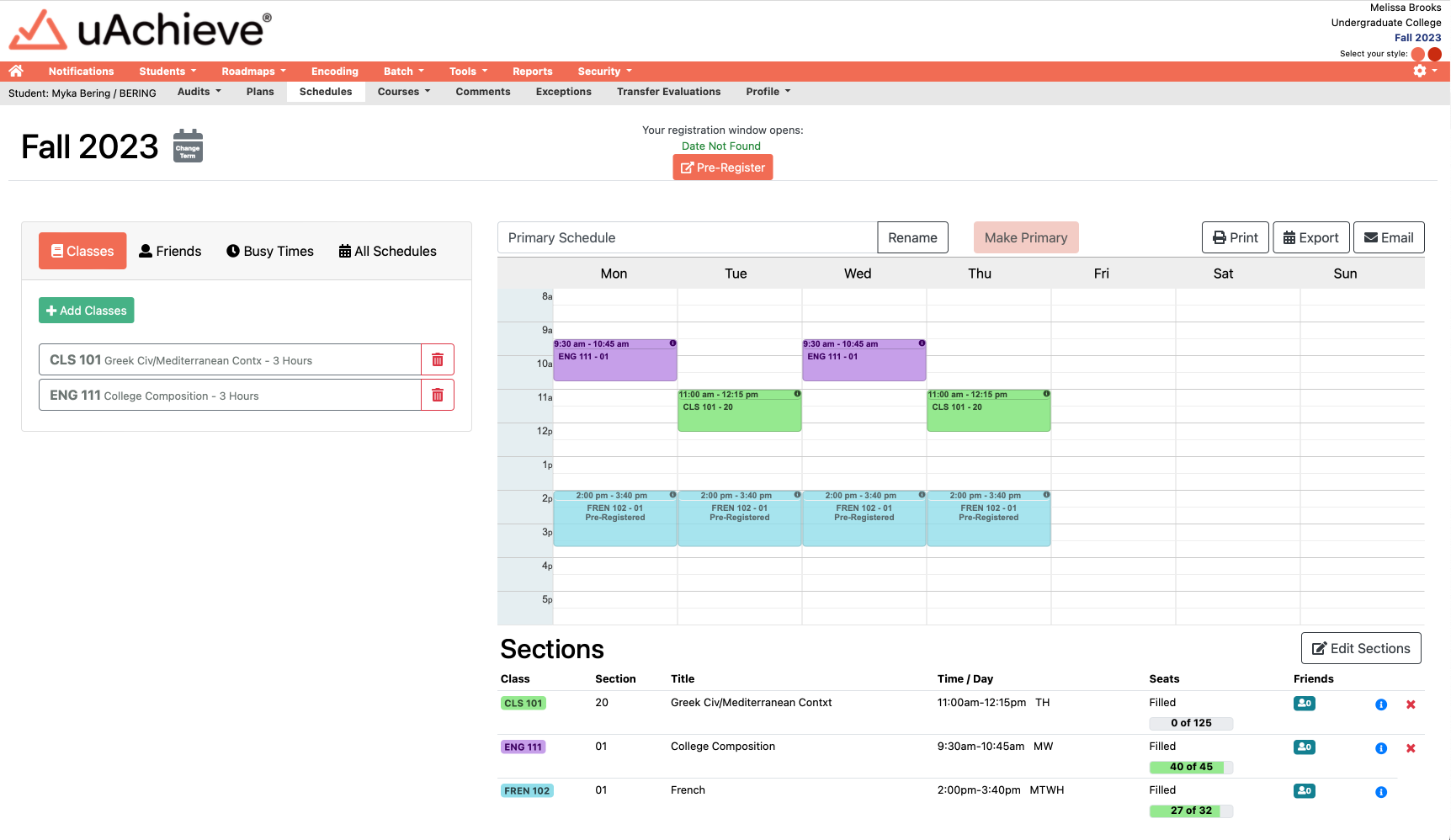Click the Change Term calendar icon
The image size is (1451, 840).
pos(187,145)
